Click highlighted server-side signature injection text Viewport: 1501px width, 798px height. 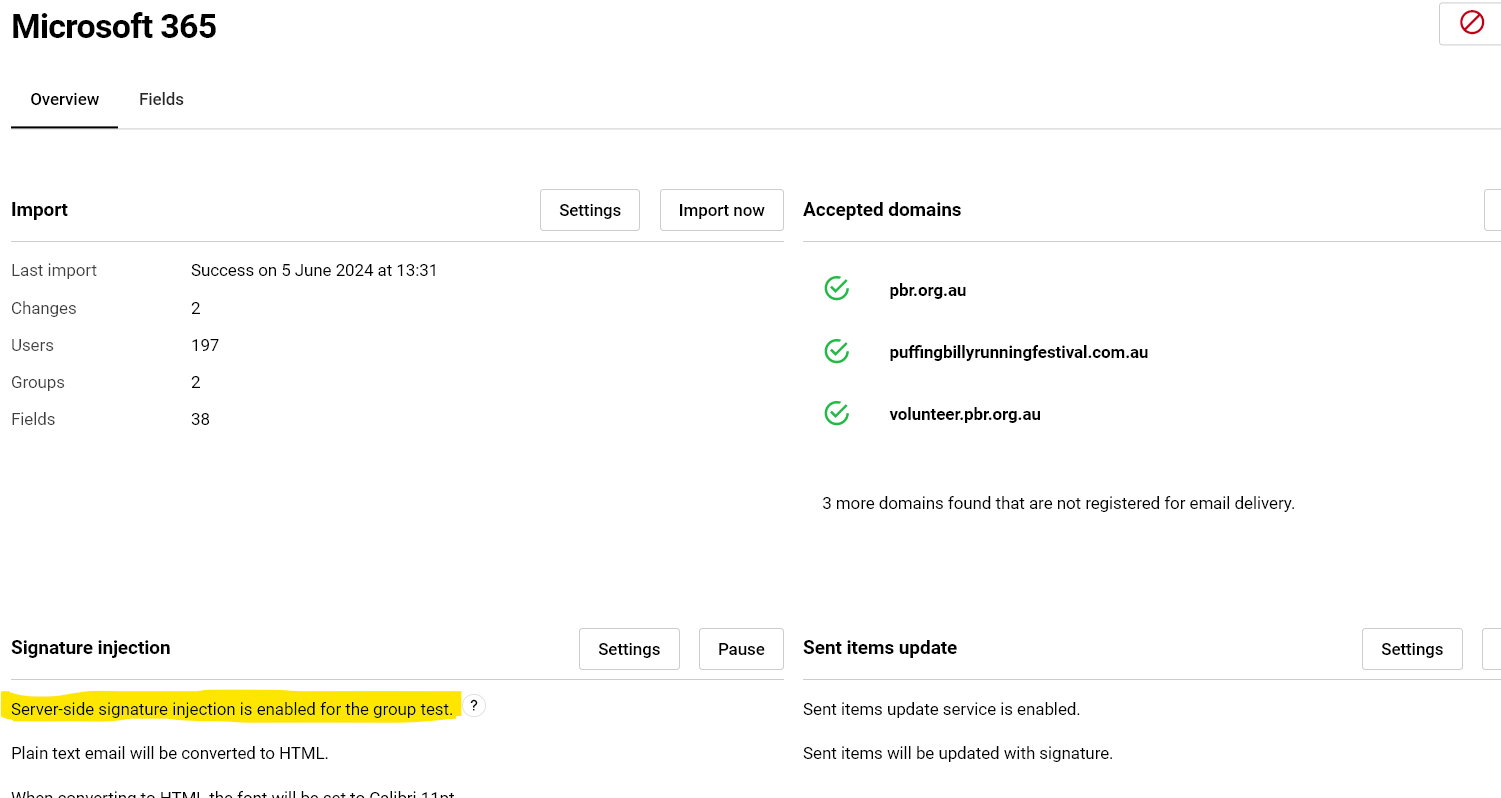(232, 709)
